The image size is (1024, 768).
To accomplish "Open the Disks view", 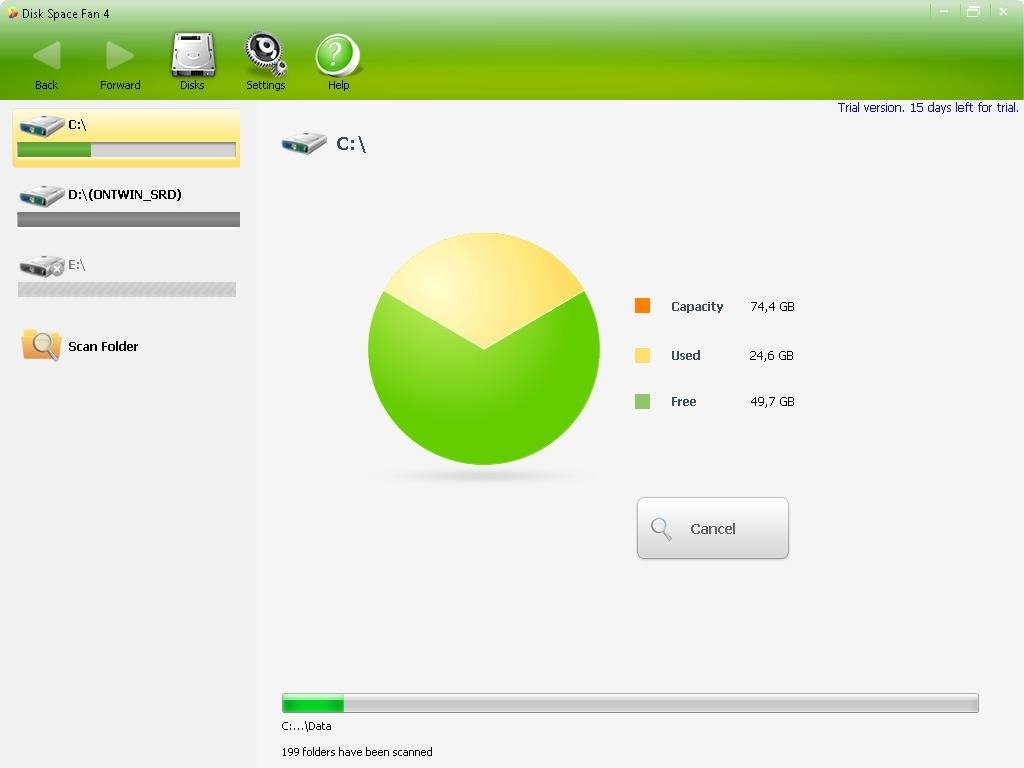I will tap(193, 61).
